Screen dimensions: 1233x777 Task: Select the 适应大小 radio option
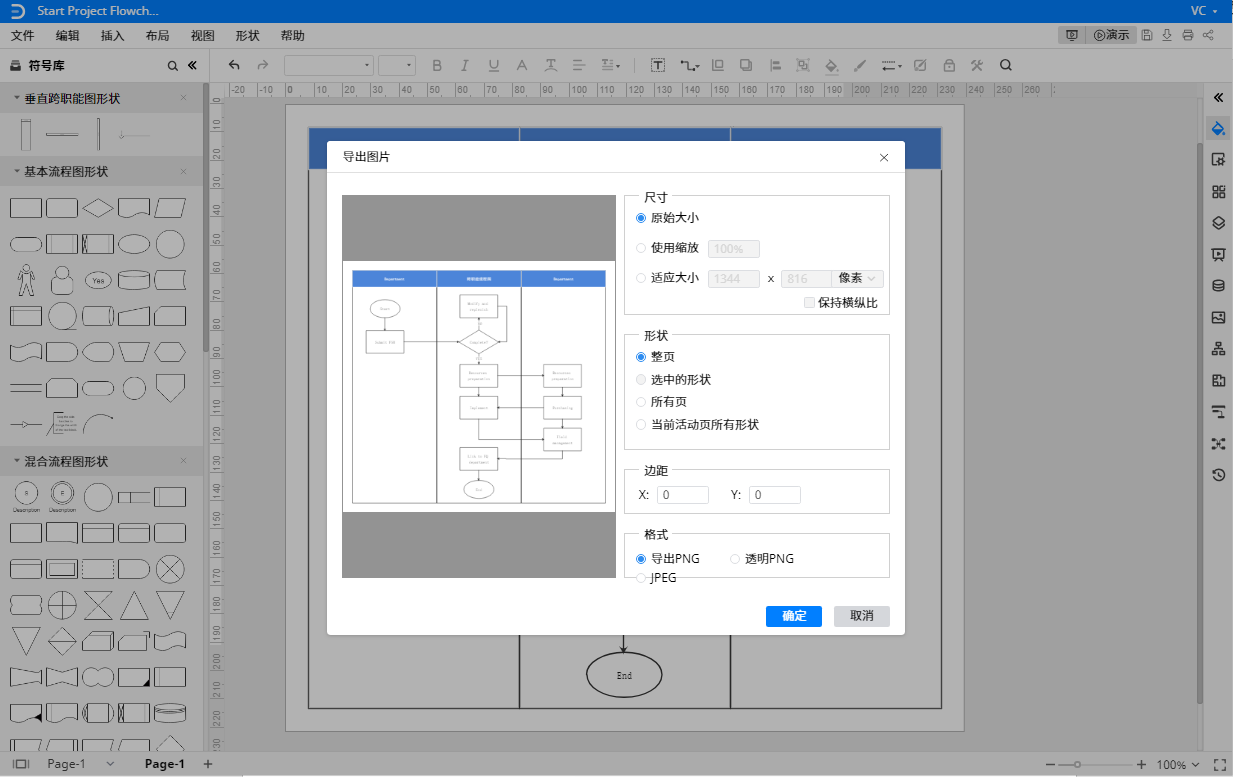point(641,278)
